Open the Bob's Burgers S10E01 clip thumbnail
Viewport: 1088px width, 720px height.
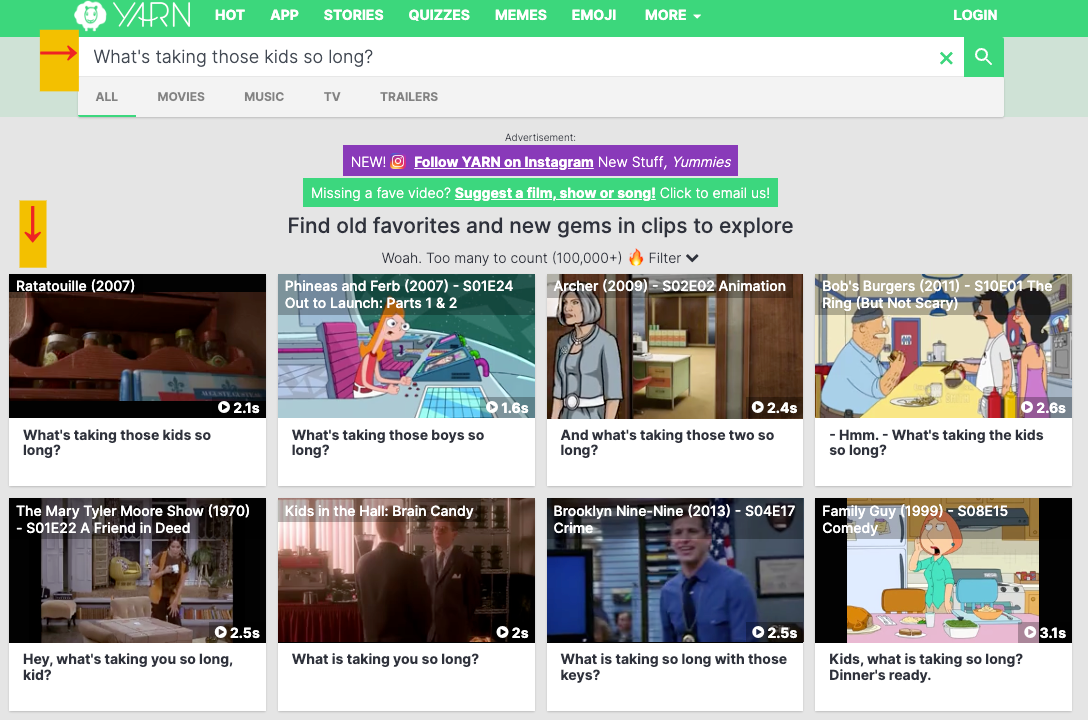[x=944, y=346]
